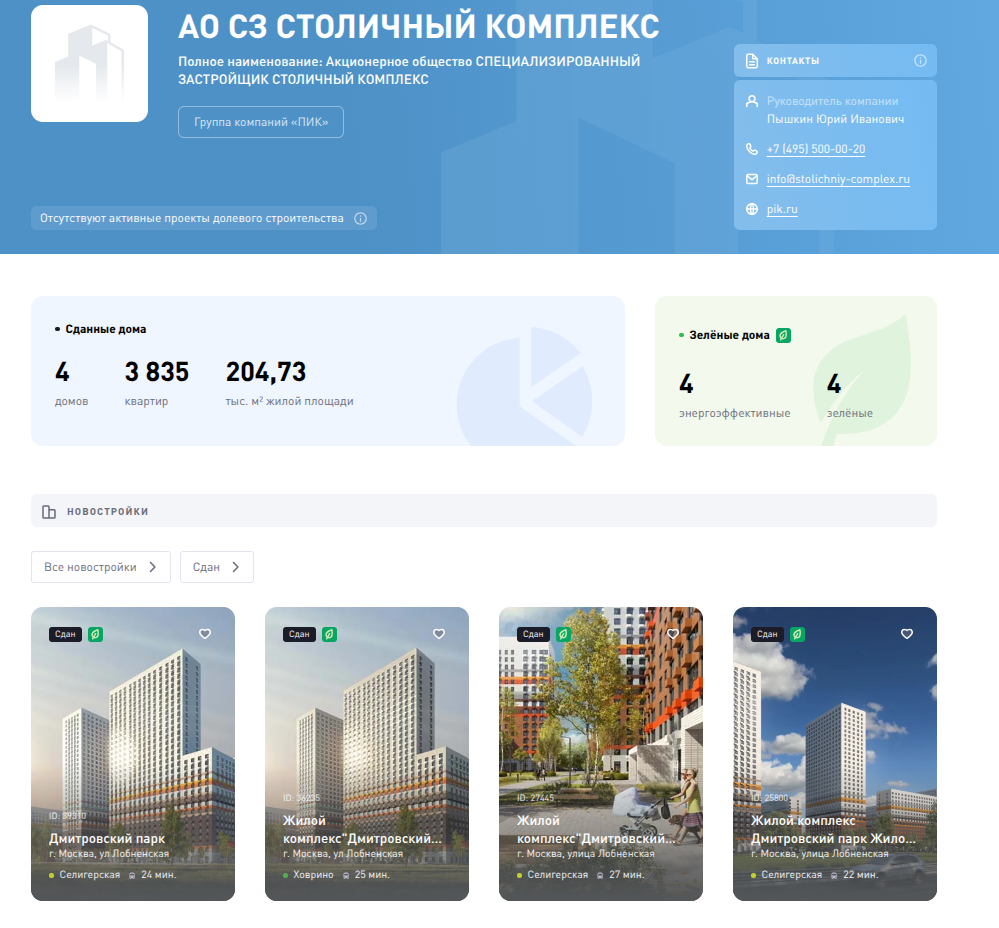Screen dimensions: 999x928
Task: Open the card with the stroller photo
Action: (x=600, y=754)
